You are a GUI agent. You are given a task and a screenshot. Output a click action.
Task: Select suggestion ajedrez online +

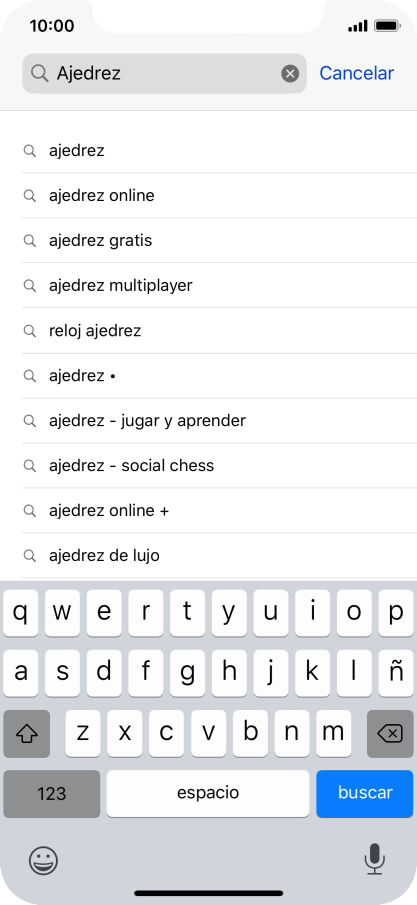[x=219, y=511]
